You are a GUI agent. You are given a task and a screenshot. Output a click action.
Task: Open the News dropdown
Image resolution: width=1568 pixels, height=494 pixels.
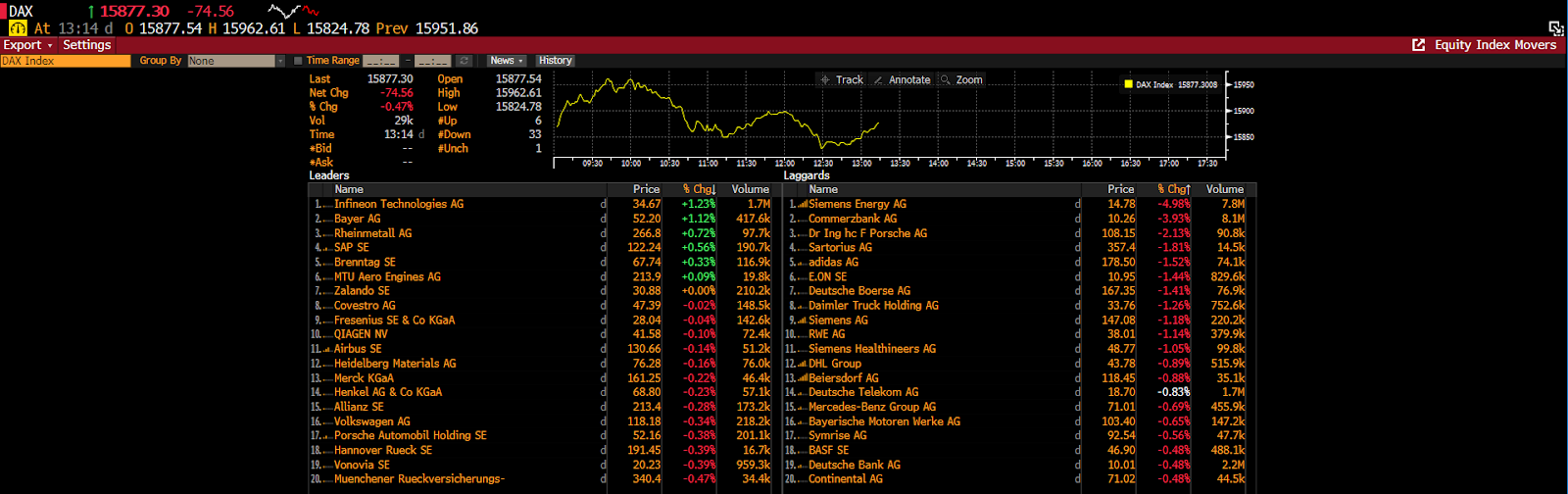(x=507, y=61)
